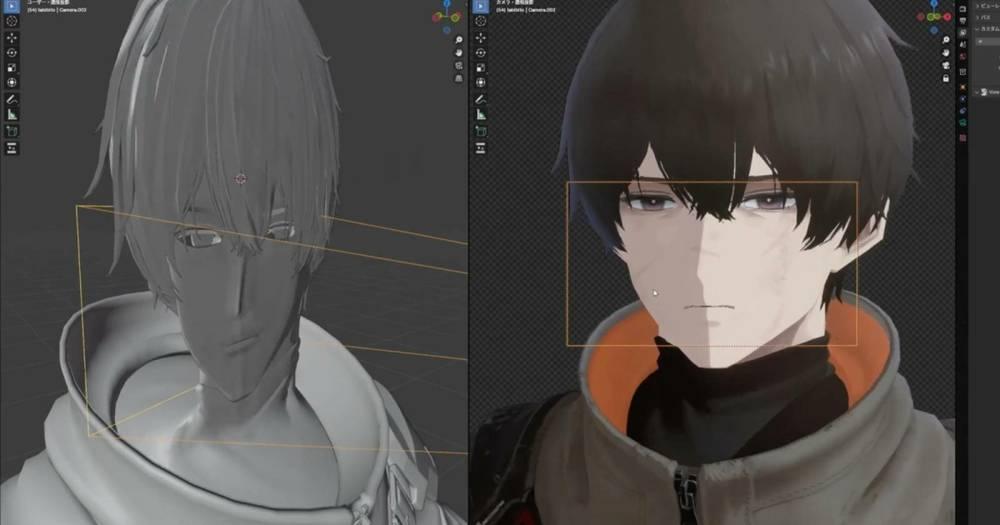Open the red Material properties tab
Viewport: 1000px width, 525px height.
pyautogui.click(x=963, y=137)
